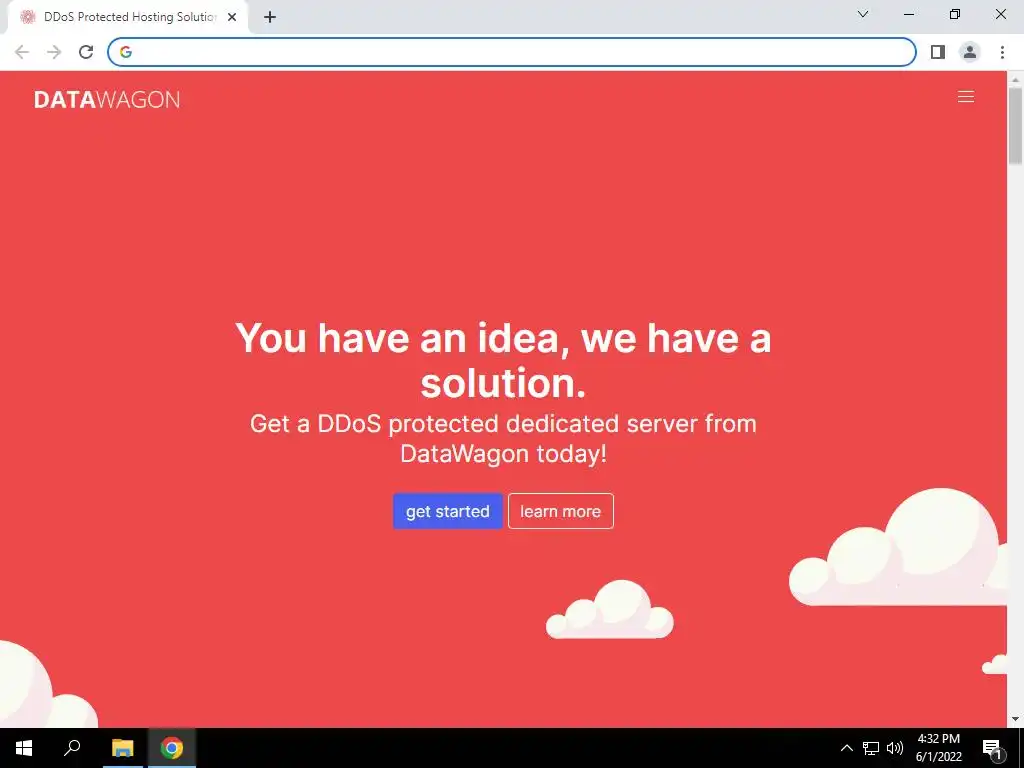Restore down the Chrome window
1024x768 pixels.
[x=955, y=14]
